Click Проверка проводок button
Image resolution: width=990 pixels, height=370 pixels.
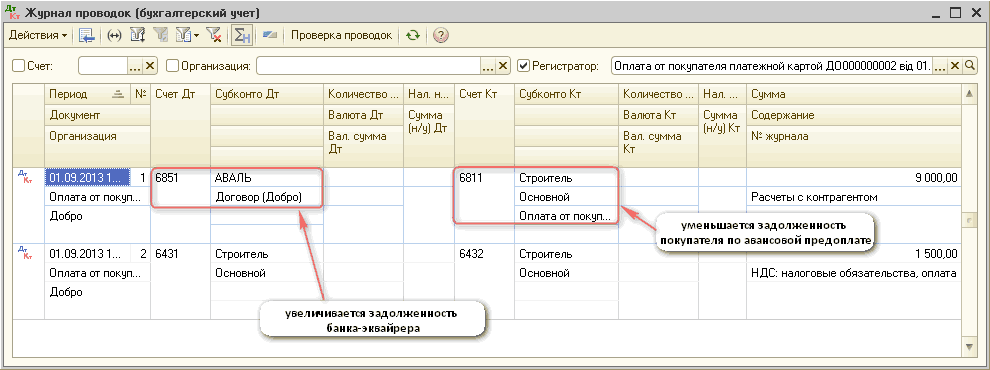pos(342,35)
